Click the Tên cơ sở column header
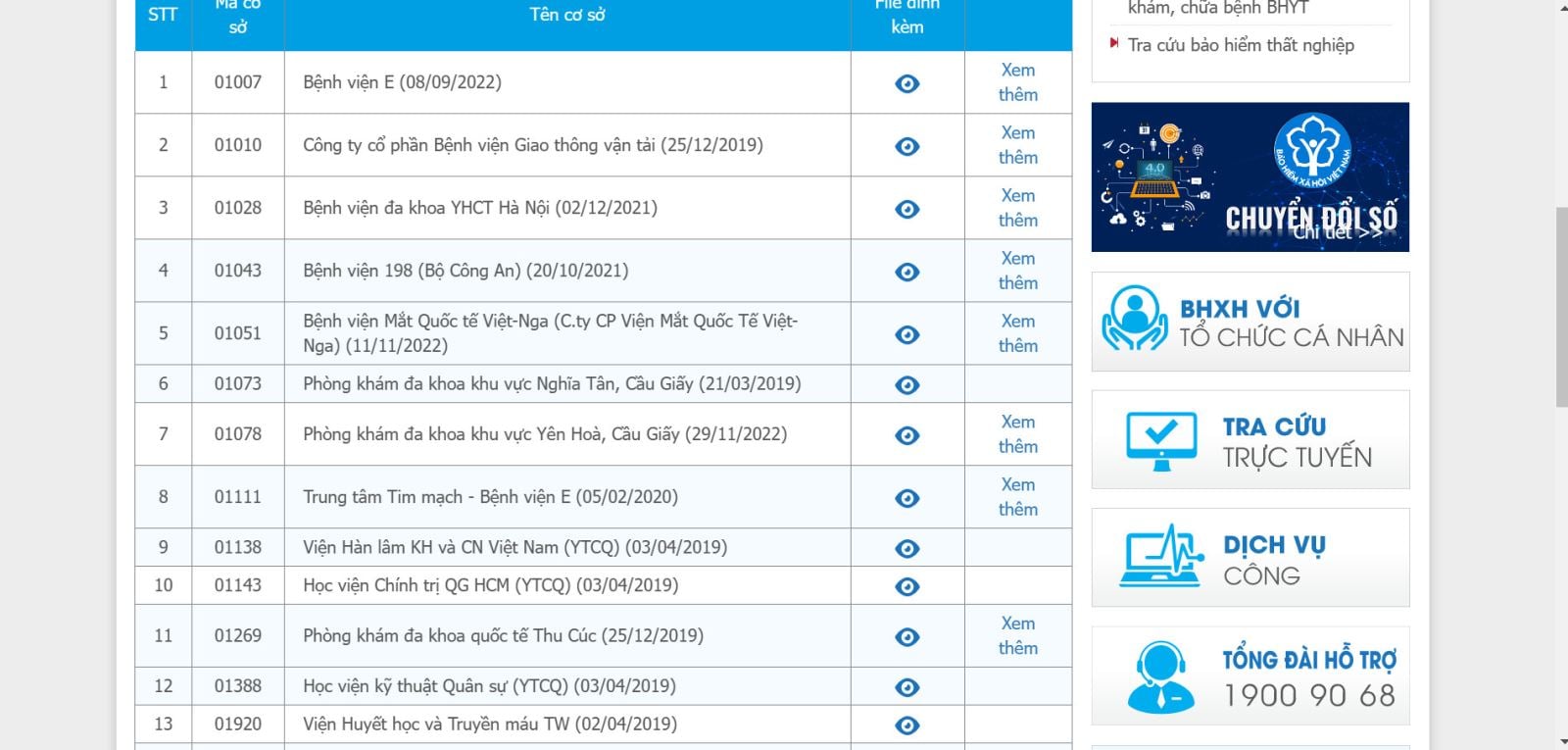The image size is (1568, 750). pyautogui.click(x=567, y=15)
